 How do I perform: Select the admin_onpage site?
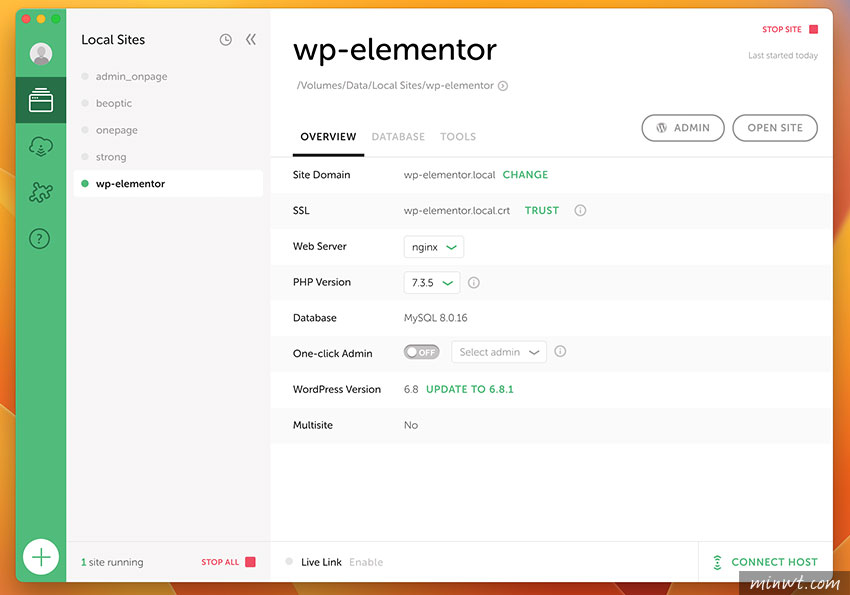click(x=168, y=76)
